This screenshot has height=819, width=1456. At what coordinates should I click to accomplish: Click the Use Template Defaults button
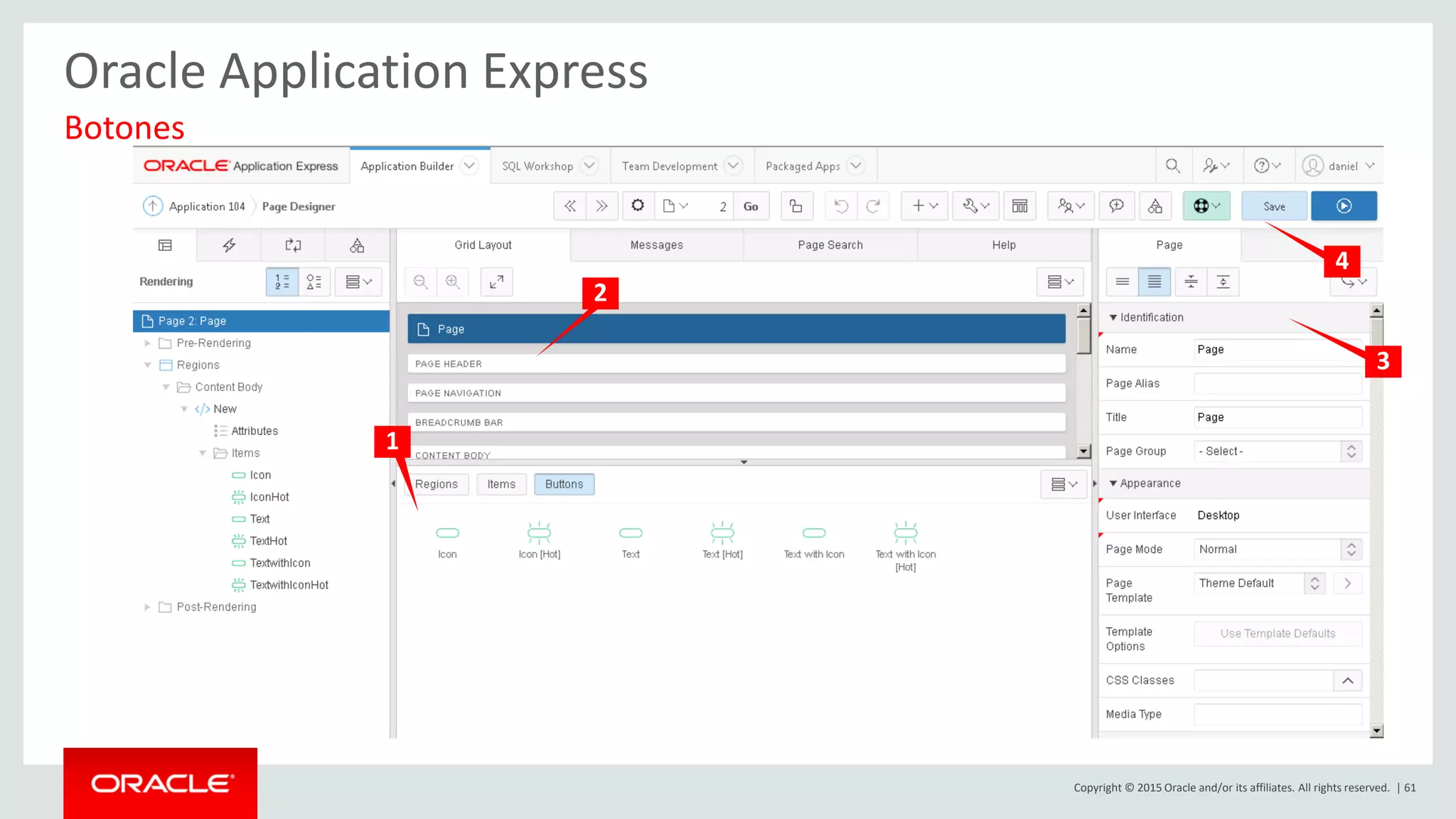coord(1278,633)
